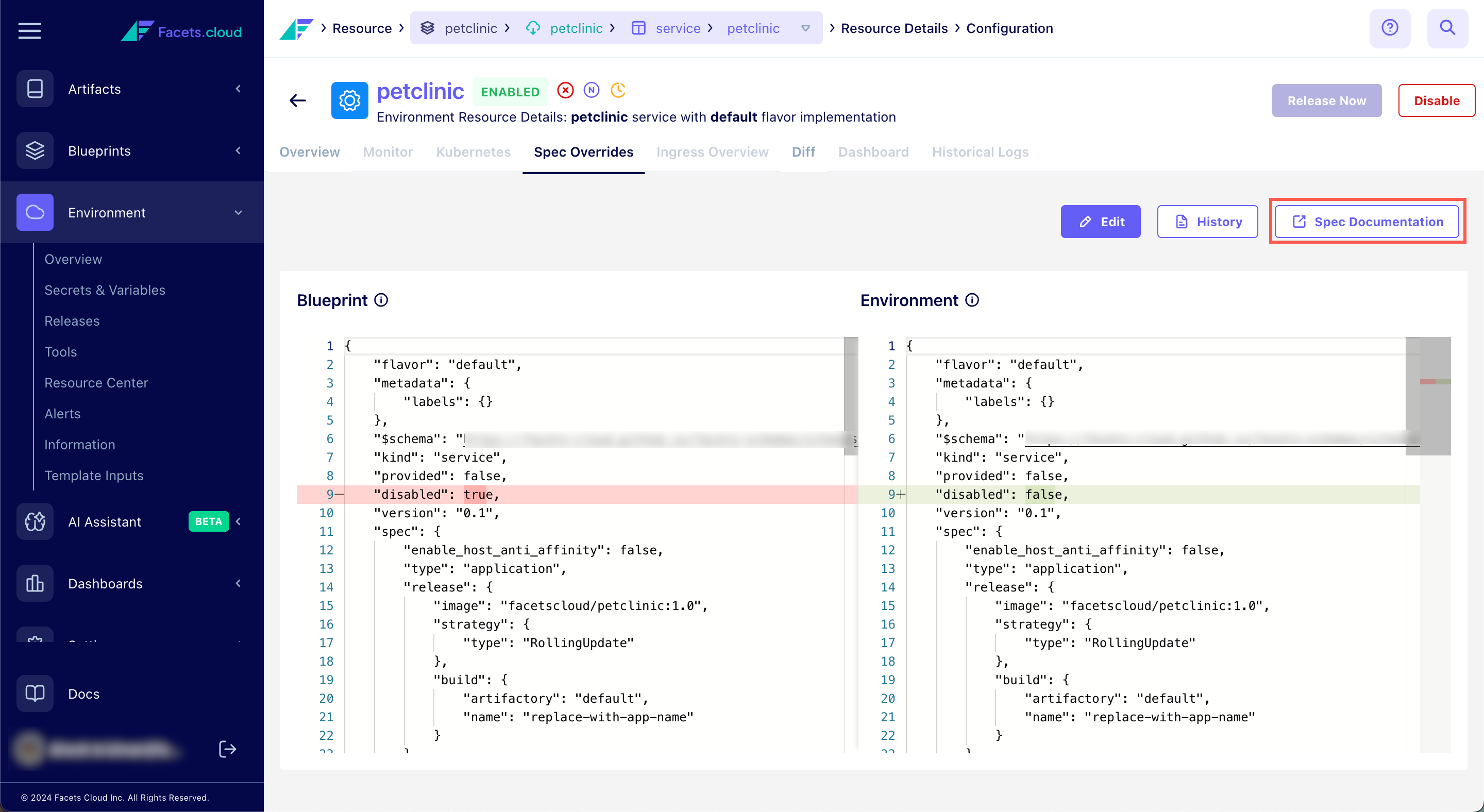Click the Resource breadcrumb link

[362, 28]
